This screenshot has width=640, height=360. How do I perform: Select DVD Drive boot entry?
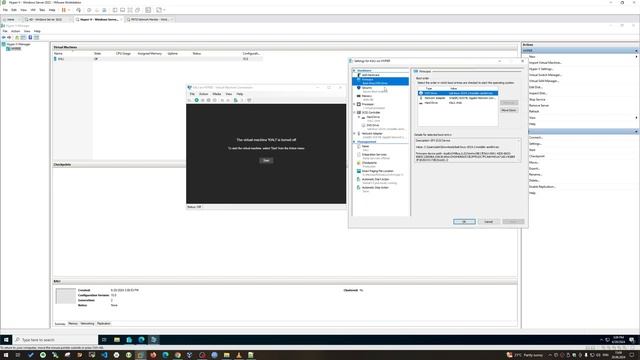(458, 93)
